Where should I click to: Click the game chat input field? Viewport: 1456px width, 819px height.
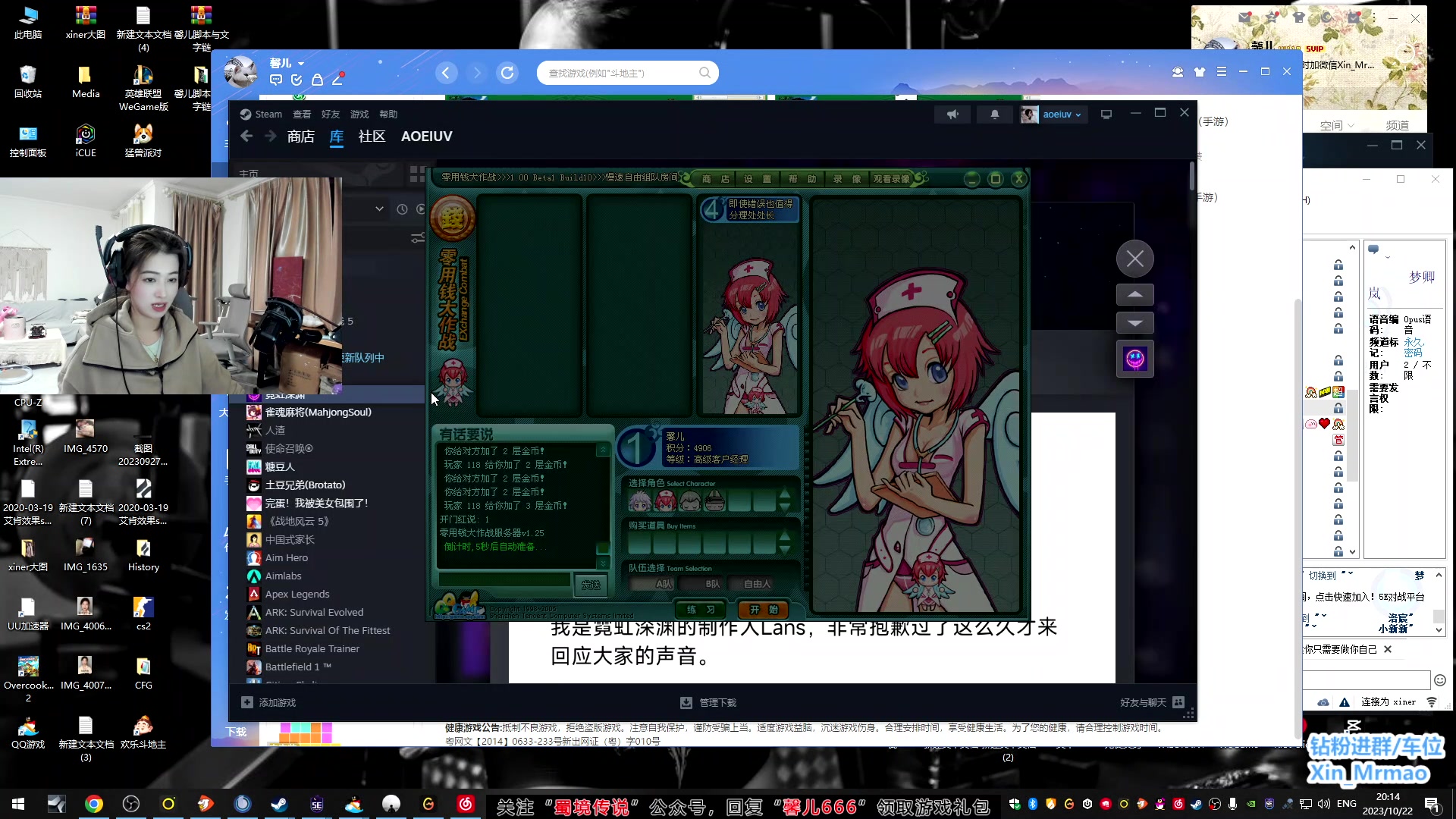504,580
